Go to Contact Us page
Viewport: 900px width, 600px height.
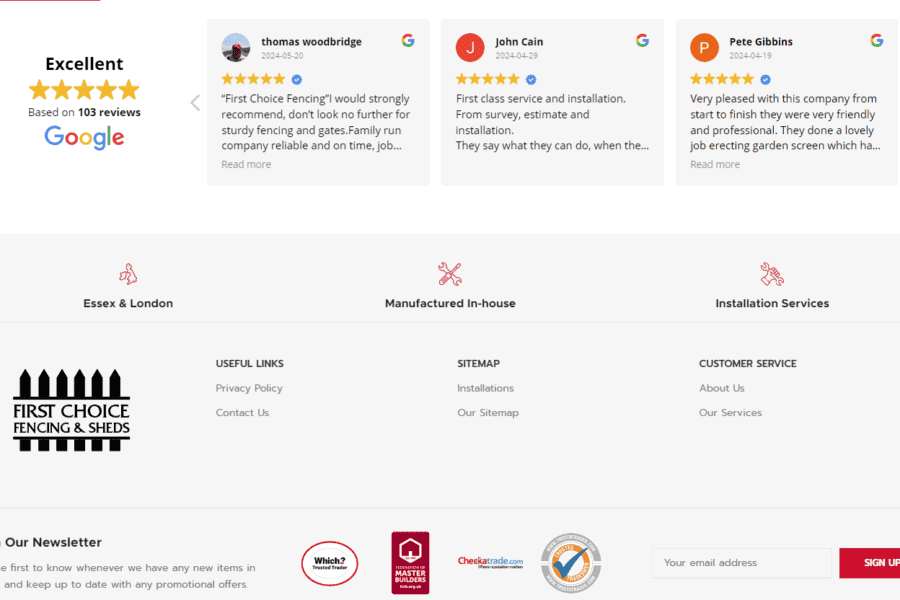point(242,413)
